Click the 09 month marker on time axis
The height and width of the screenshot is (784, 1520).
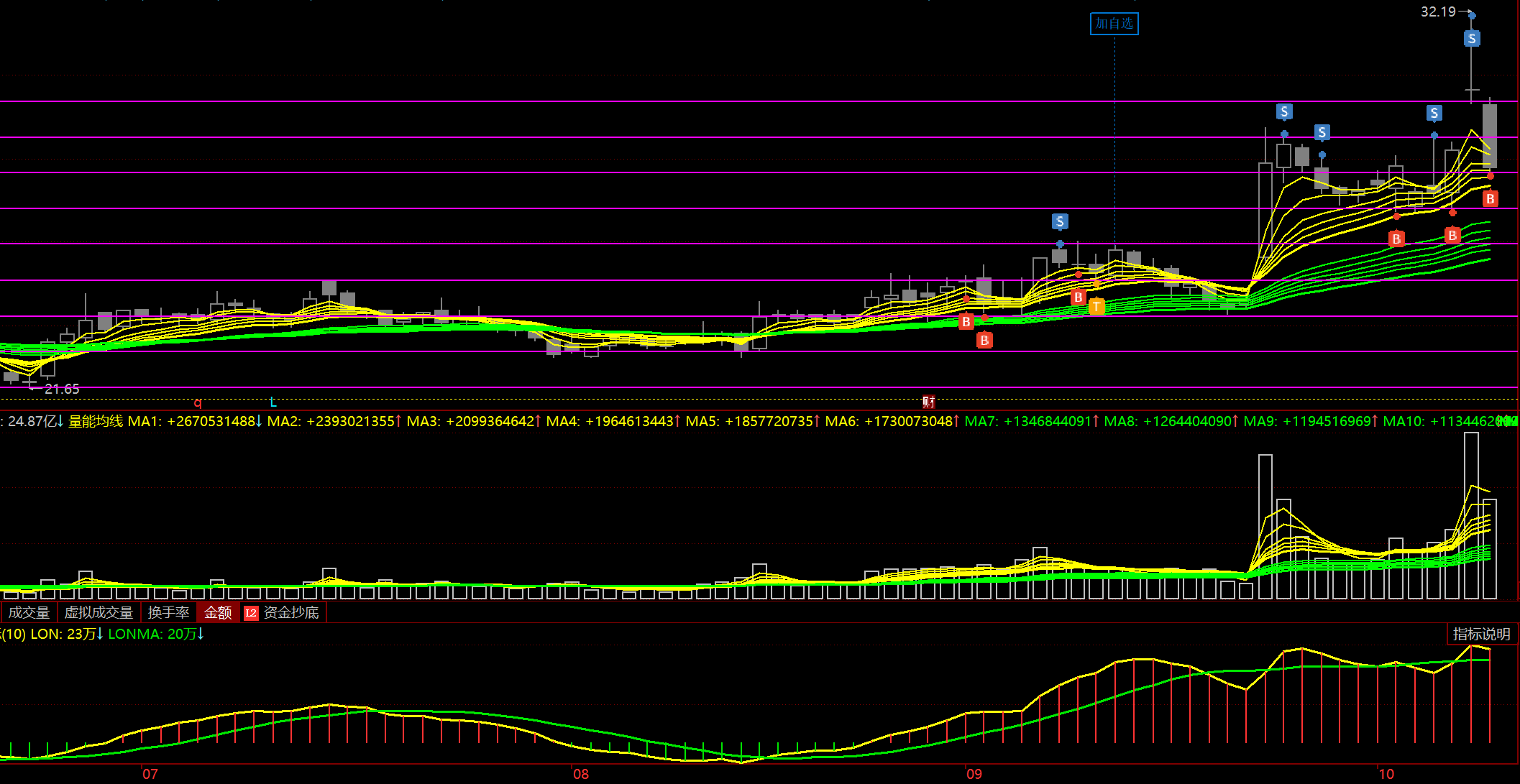(x=974, y=774)
